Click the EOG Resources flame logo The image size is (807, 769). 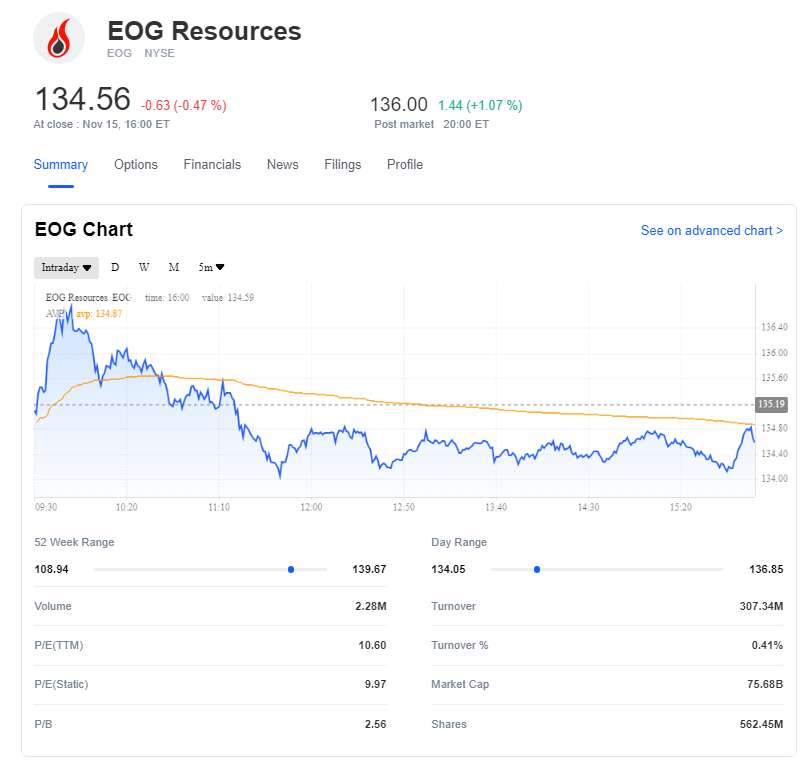click(59, 38)
